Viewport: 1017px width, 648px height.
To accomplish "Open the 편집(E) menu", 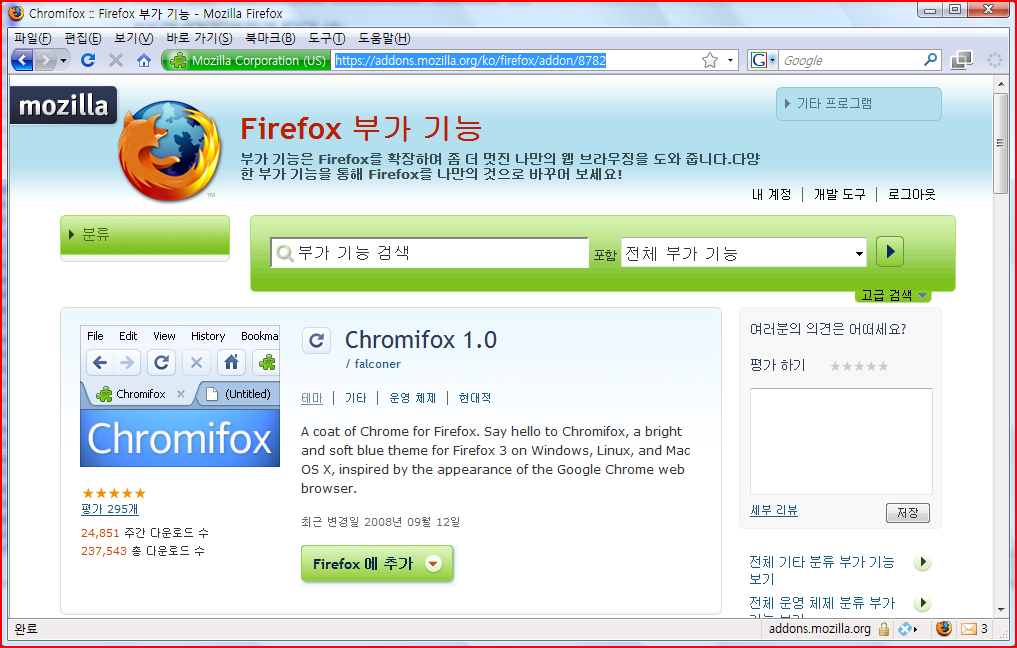I will coord(83,38).
